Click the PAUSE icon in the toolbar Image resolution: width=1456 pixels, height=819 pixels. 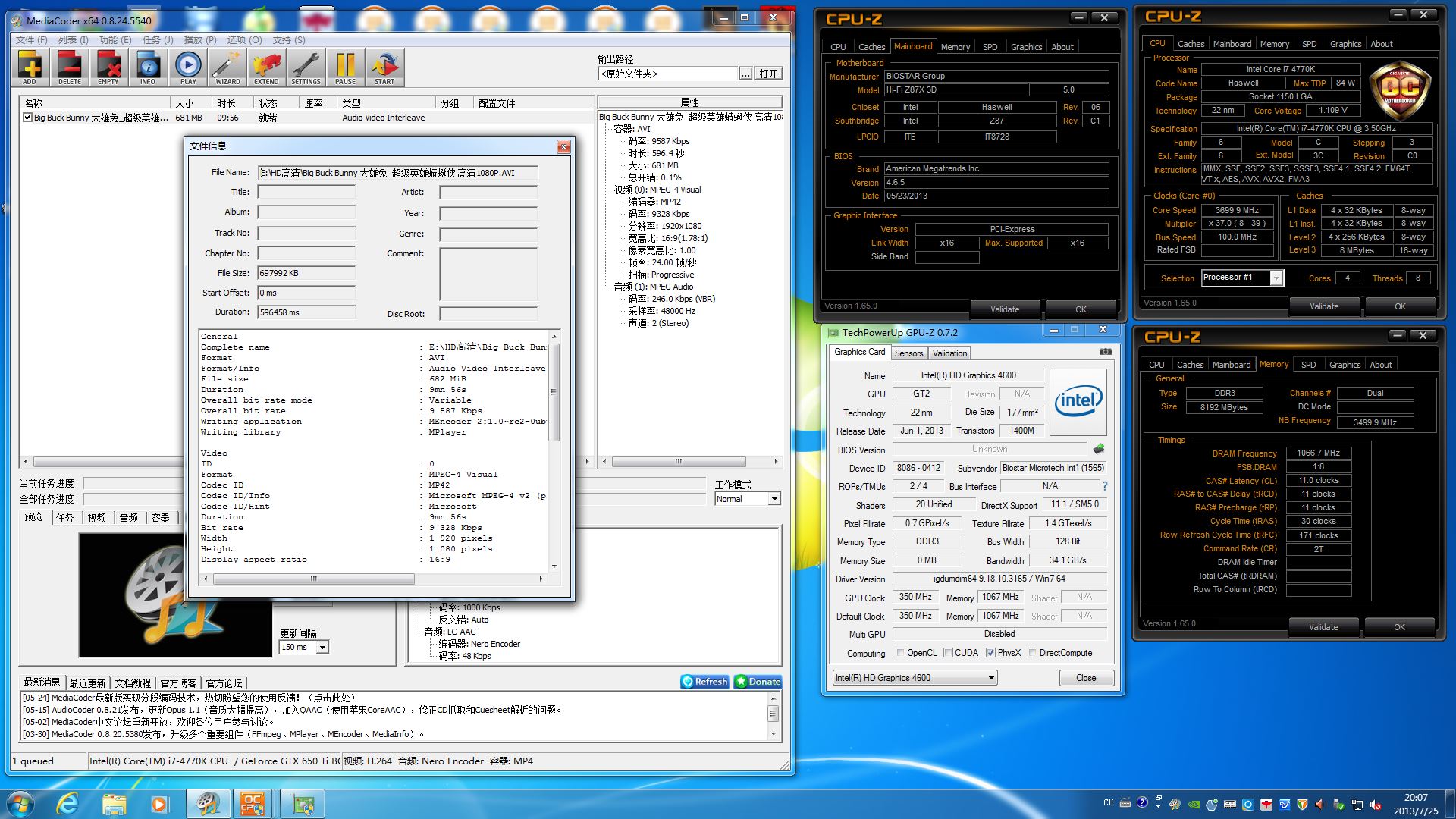point(345,67)
